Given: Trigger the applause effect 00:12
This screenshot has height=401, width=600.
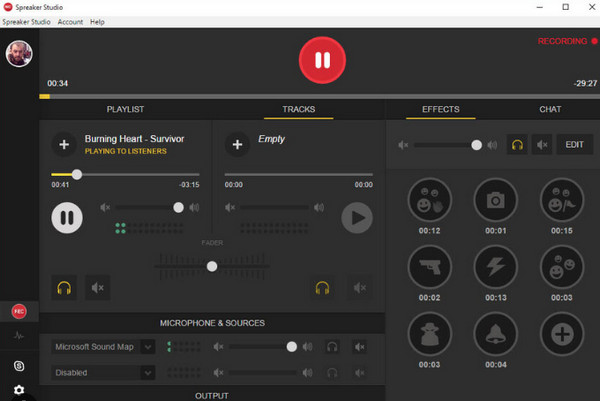Looking at the screenshot, I should pyautogui.click(x=429, y=200).
